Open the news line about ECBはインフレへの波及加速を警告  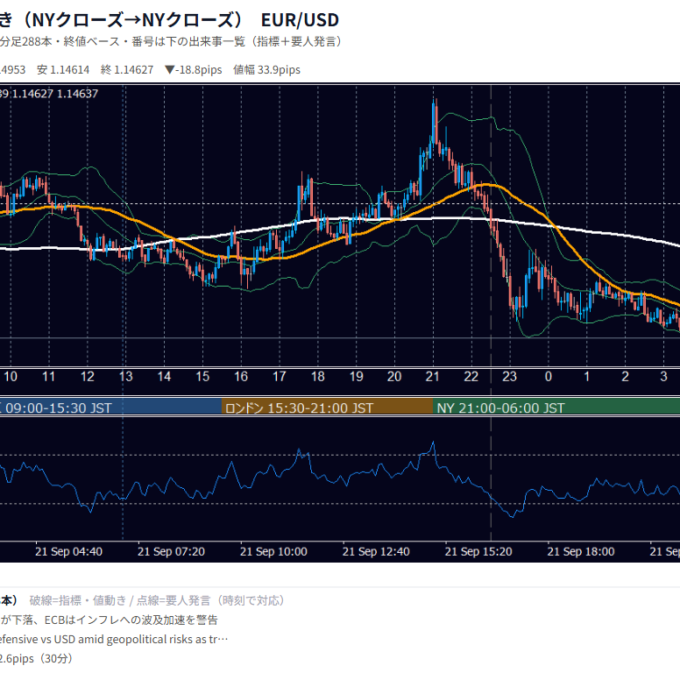(x=108, y=620)
